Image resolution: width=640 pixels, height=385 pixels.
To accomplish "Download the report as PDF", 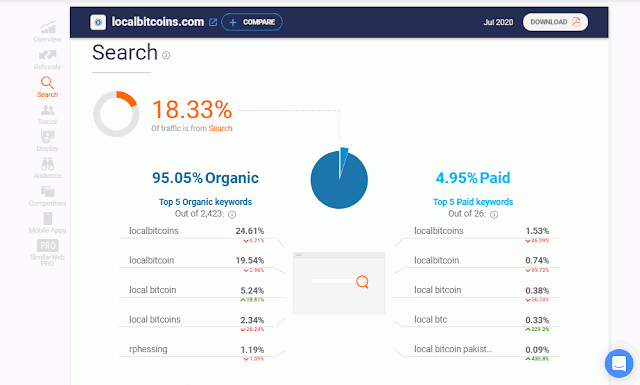I will click(555, 22).
